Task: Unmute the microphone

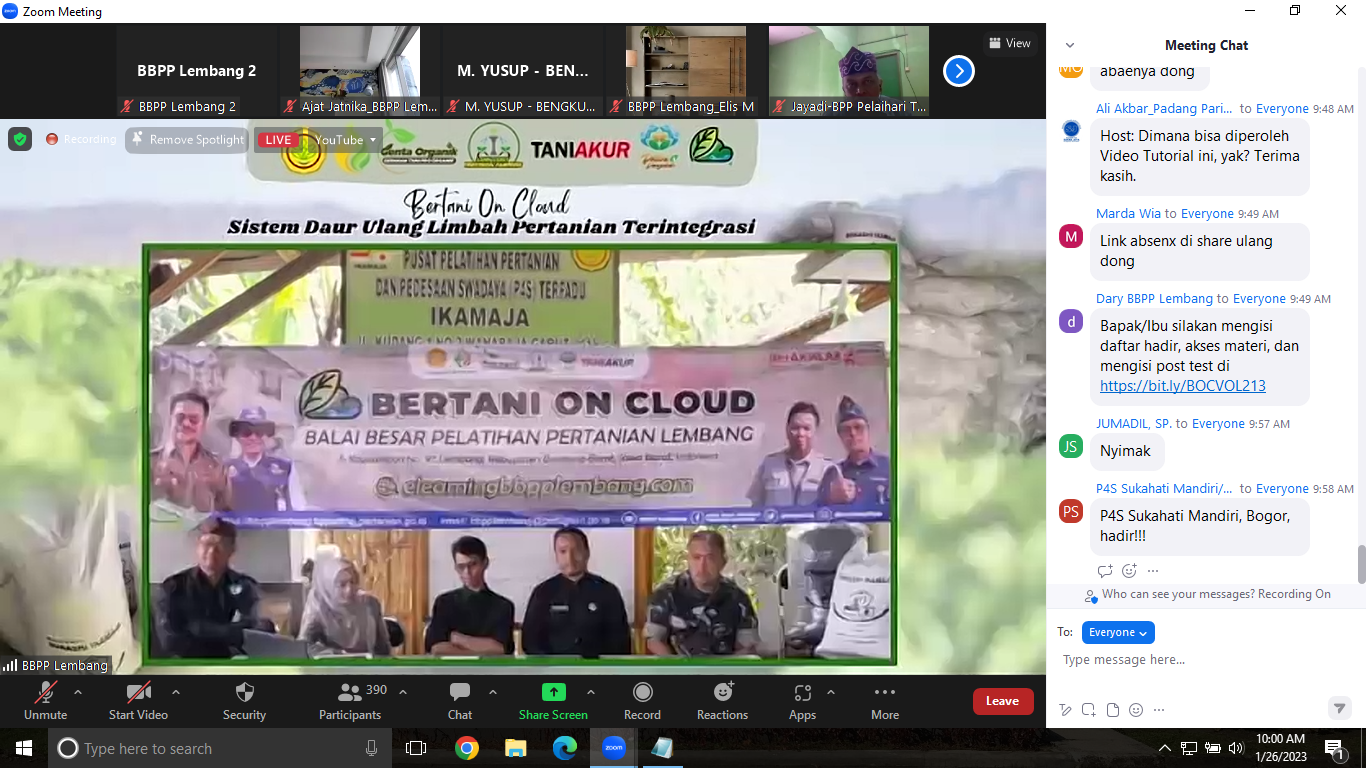Action: pyautogui.click(x=45, y=700)
